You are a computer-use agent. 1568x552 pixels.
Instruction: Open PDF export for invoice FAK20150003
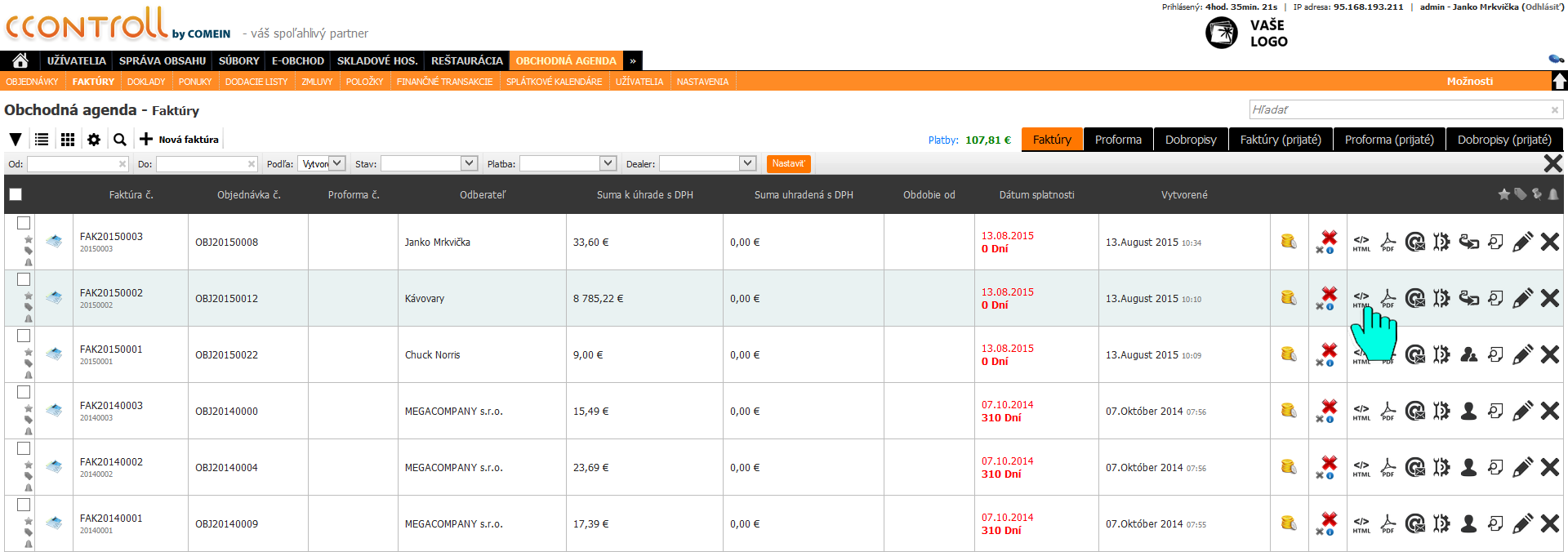click(x=1388, y=243)
